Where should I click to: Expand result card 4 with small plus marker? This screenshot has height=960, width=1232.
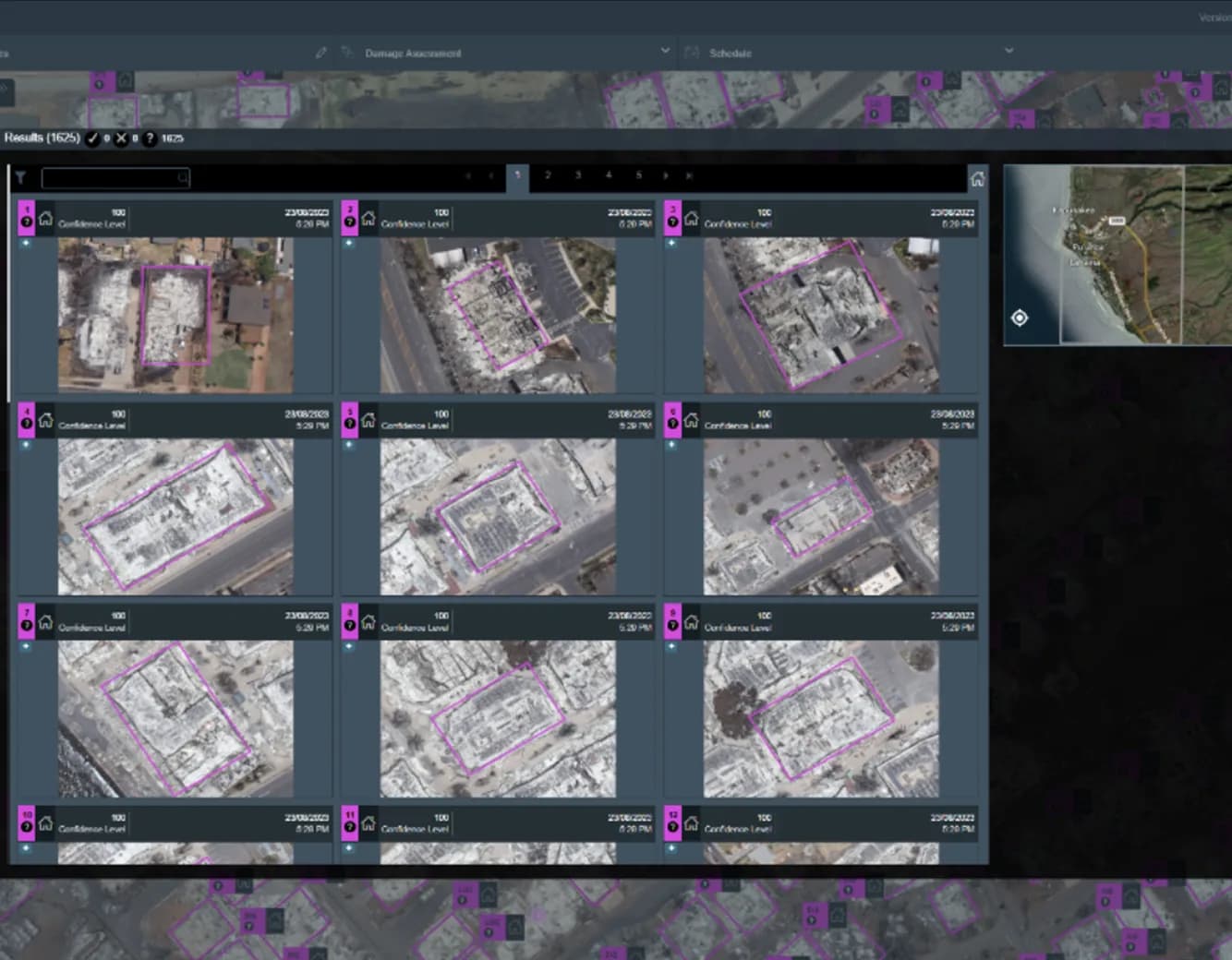click(x=26, y=445)
